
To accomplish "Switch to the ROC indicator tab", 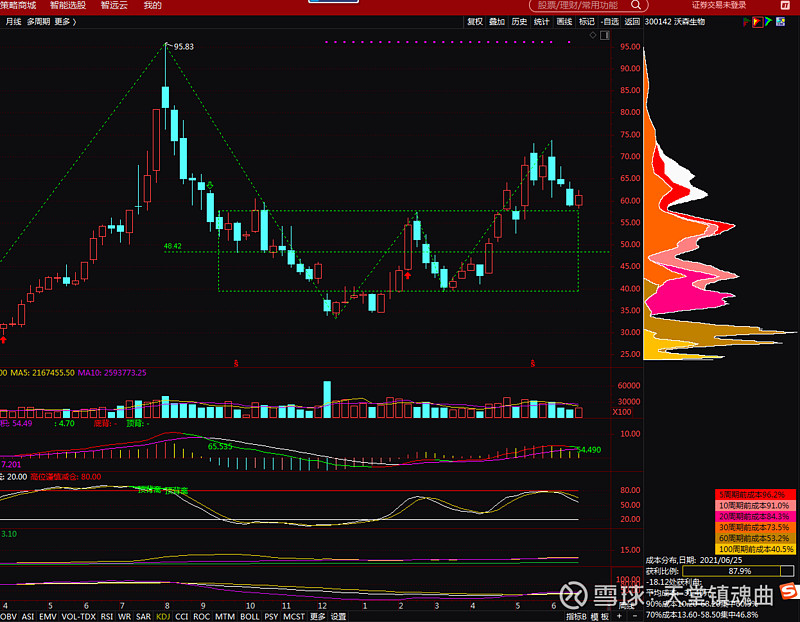I will (x=202, y=616).
